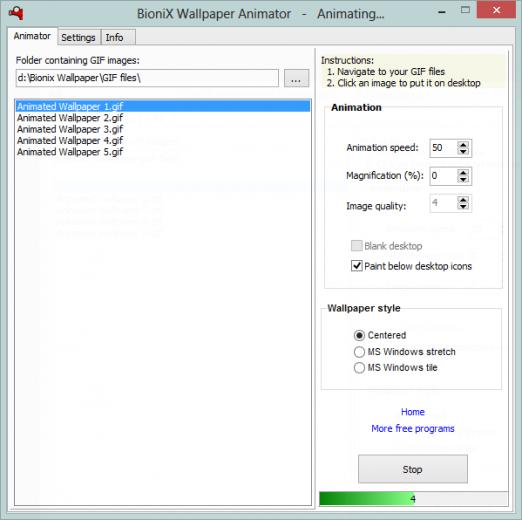The image size is (522, 520).
Task: Select MS Windows tile style
Action: pyautogui.click(x=359, y=368)
